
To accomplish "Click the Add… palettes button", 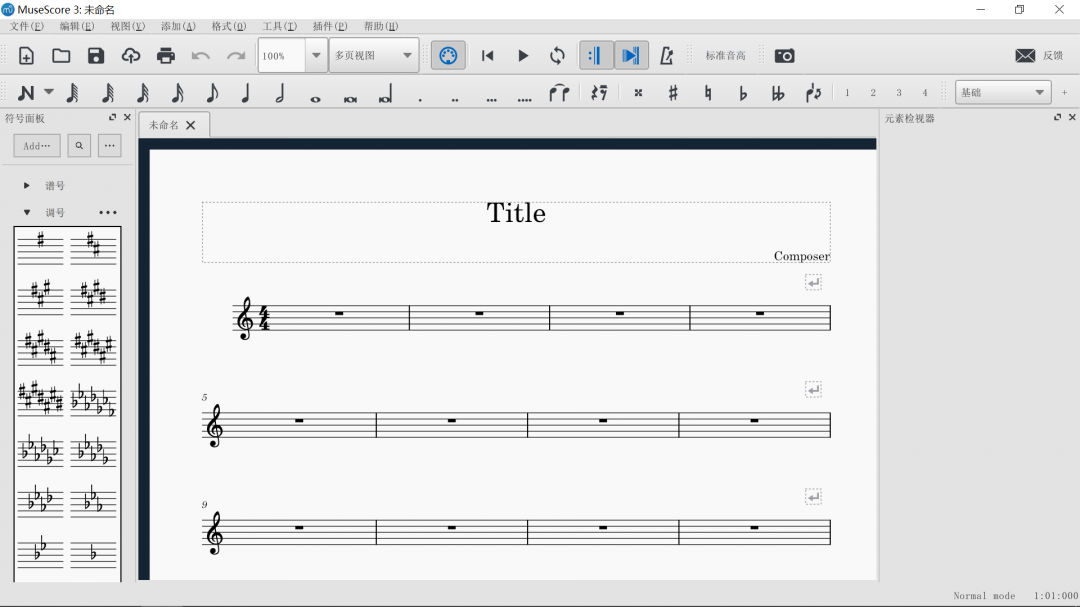I will tap(37, 146).
